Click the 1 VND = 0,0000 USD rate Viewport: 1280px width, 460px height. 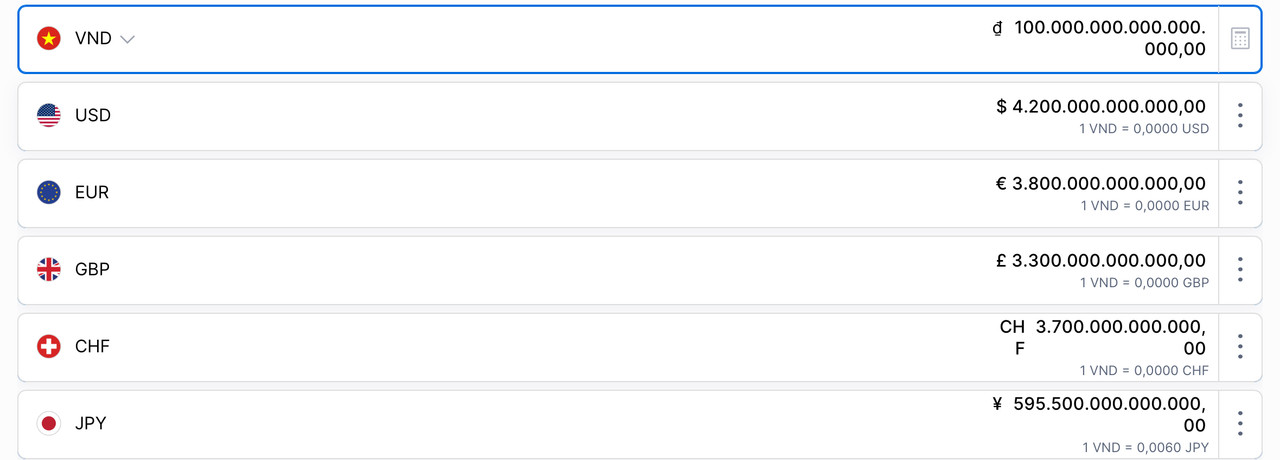pos(1144,129)
